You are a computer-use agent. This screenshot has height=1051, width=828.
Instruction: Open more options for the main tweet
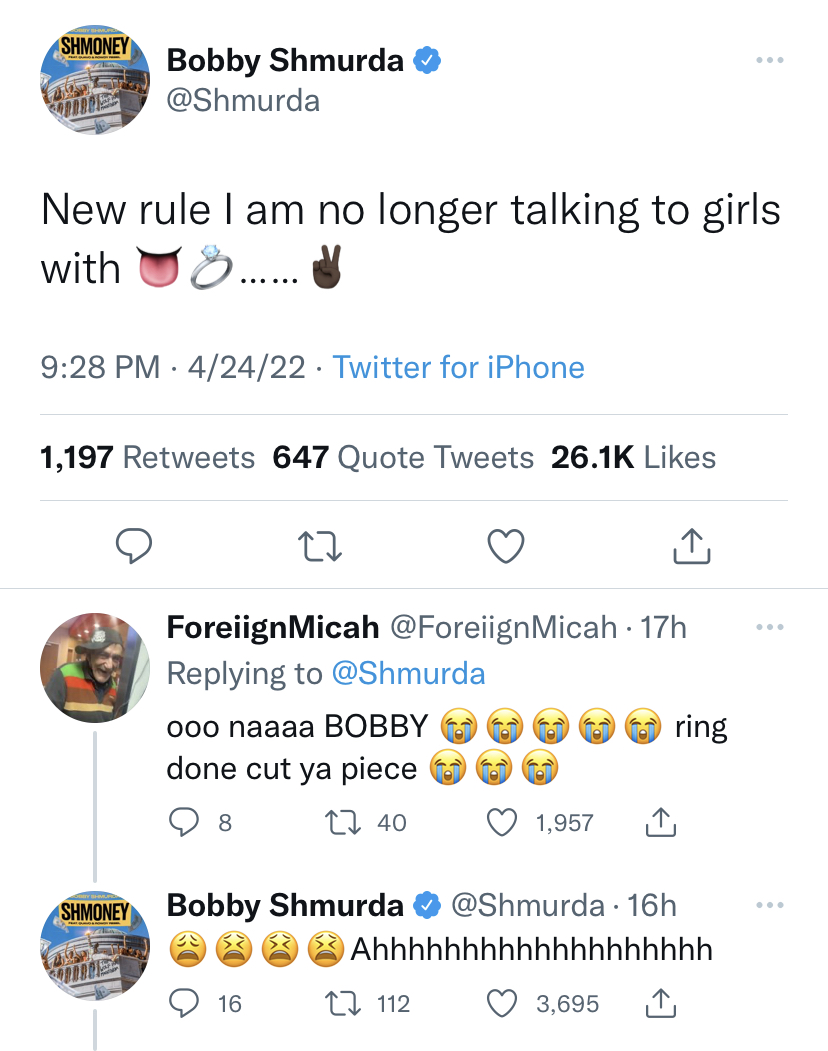(767, 60)
